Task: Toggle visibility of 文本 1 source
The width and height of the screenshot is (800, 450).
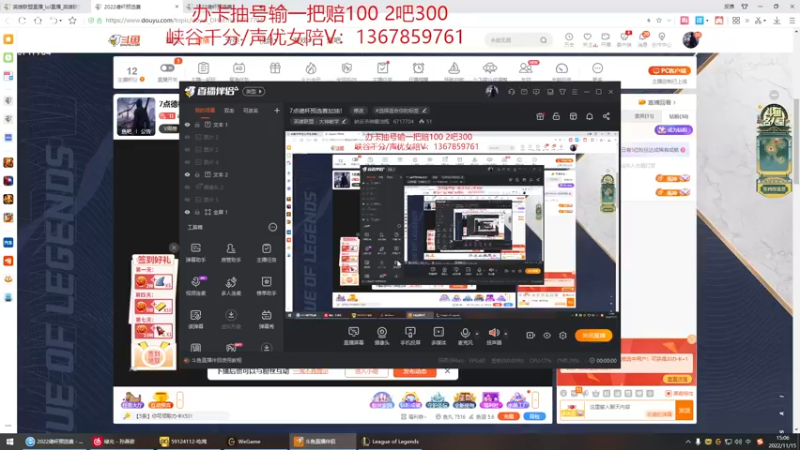Action: (x=187, y=124)
